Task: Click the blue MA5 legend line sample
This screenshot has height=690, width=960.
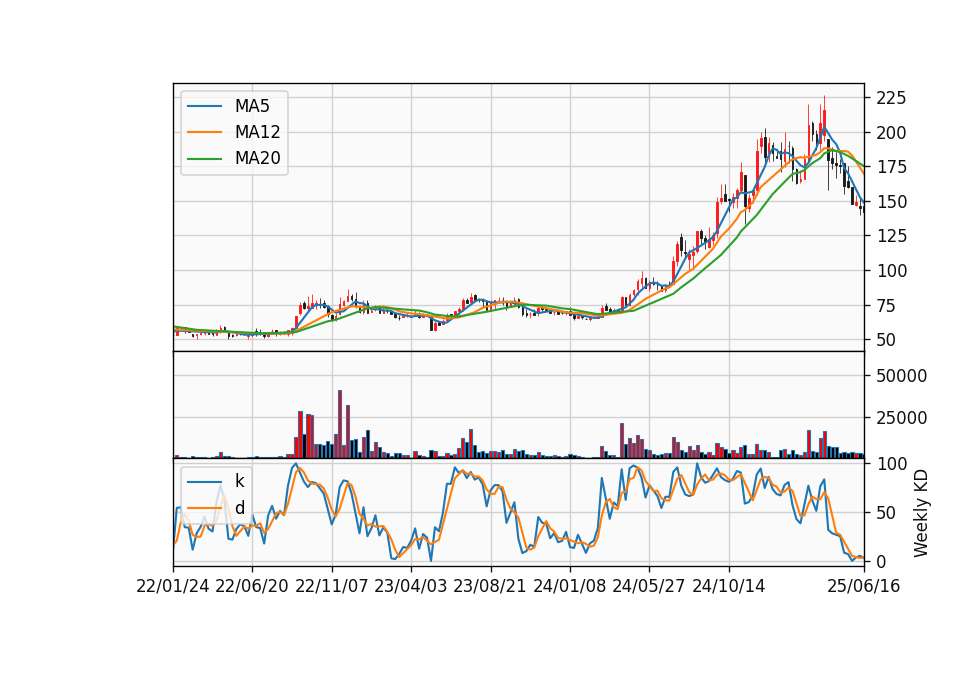Action: coord(204,107)
